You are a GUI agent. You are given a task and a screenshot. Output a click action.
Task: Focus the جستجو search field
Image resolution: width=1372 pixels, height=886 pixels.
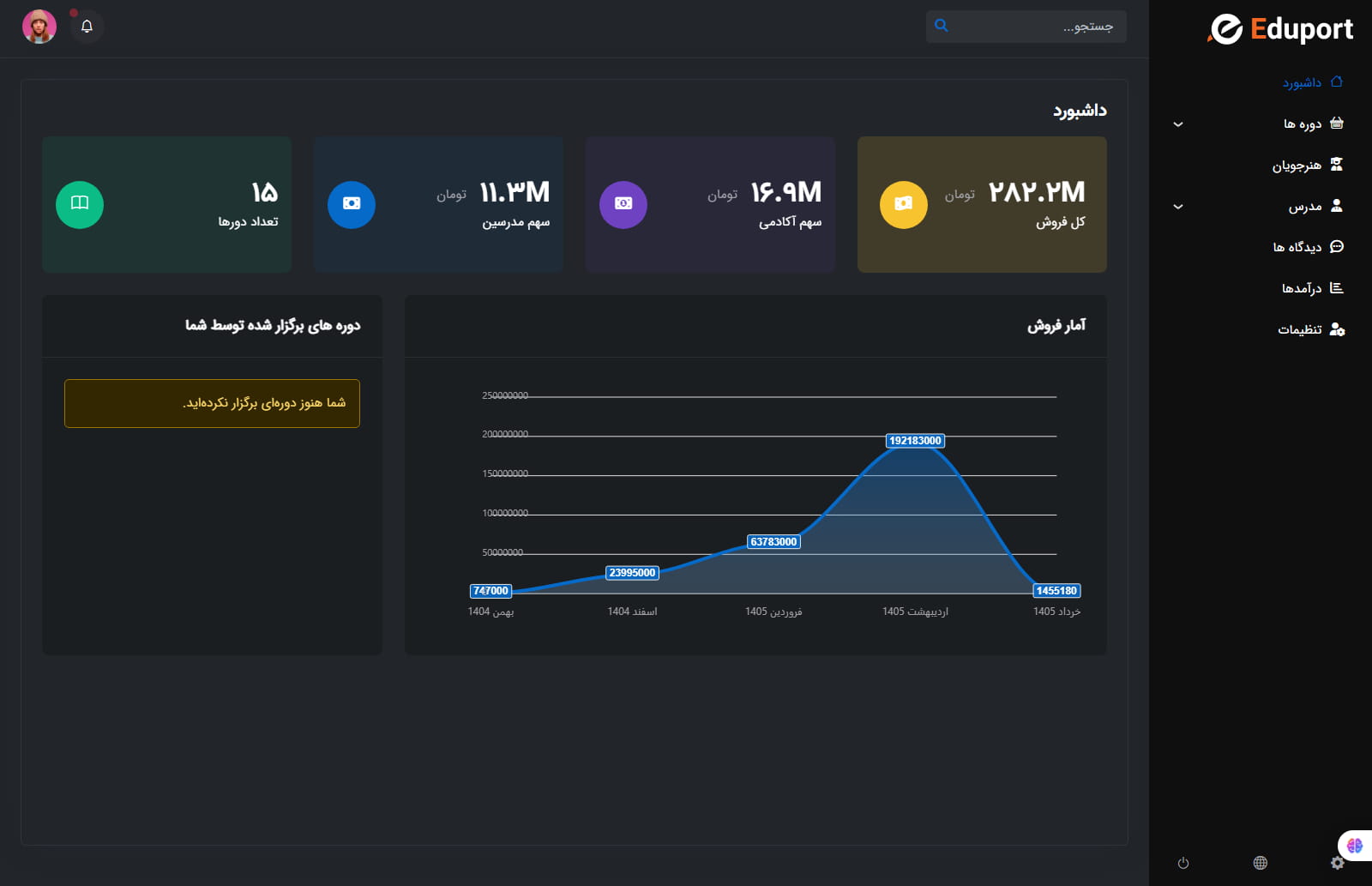click(1026, 27)
